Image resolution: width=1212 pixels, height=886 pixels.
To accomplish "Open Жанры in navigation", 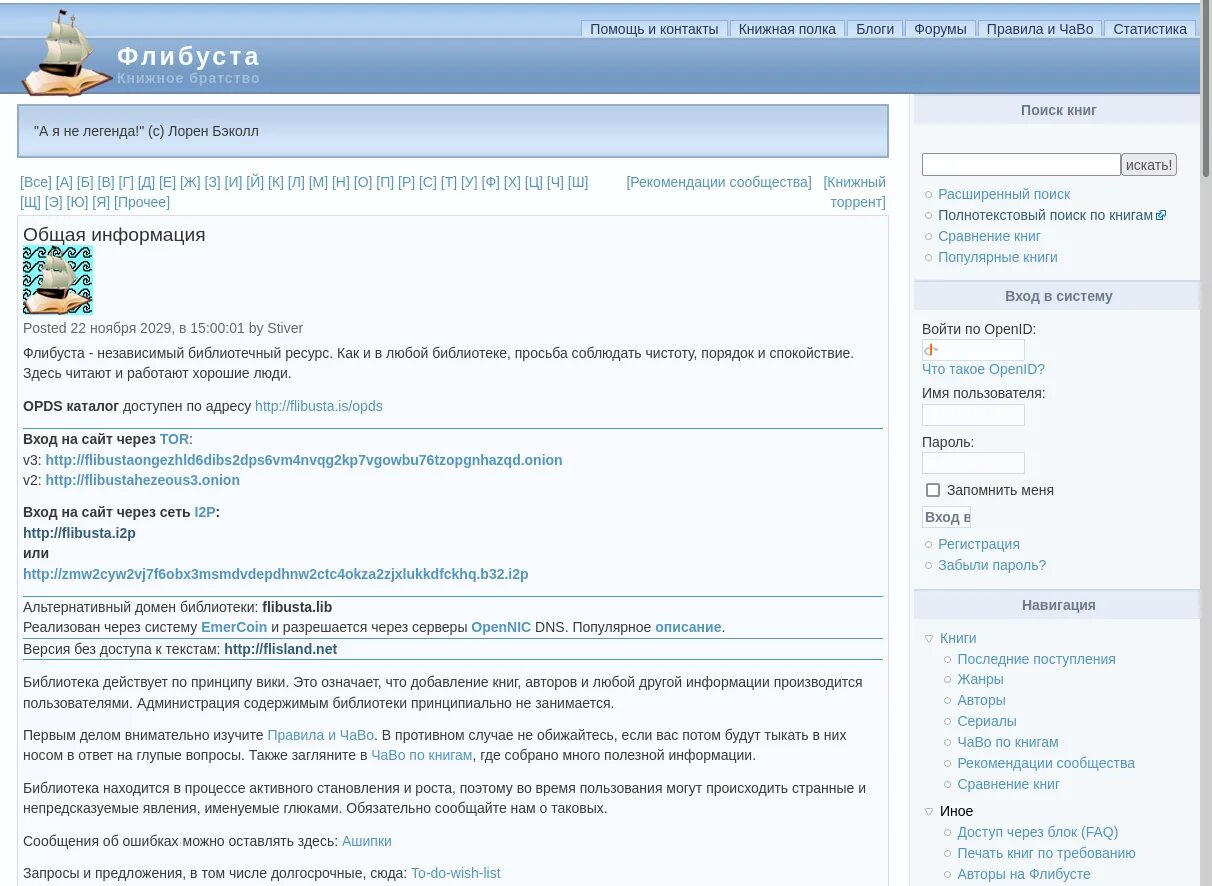I will [980, 679].
